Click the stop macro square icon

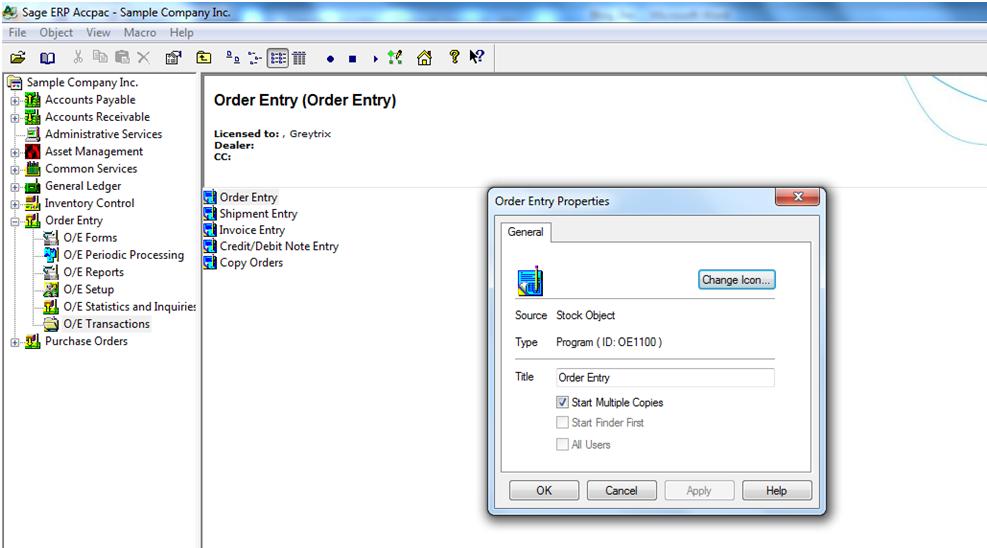[352, 59]
